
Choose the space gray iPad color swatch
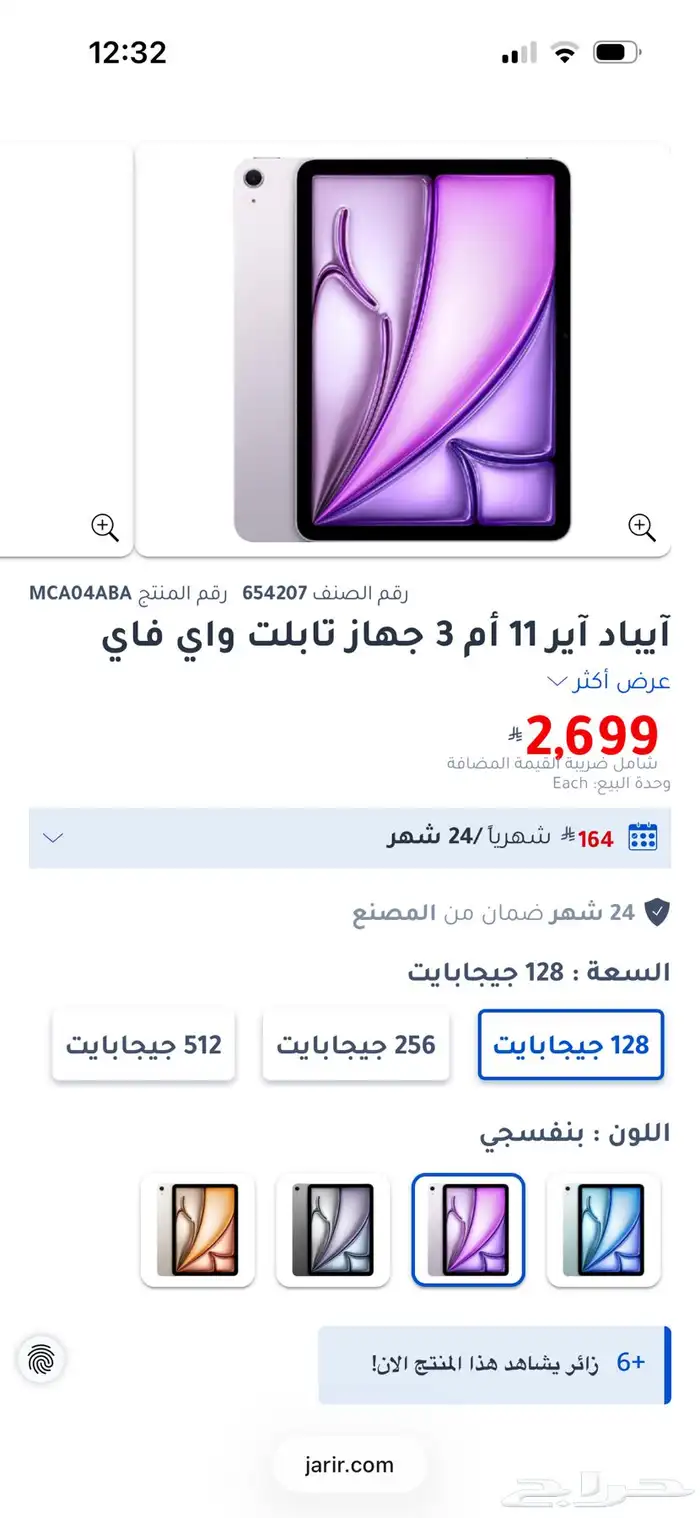click(x=333, y=1230)
